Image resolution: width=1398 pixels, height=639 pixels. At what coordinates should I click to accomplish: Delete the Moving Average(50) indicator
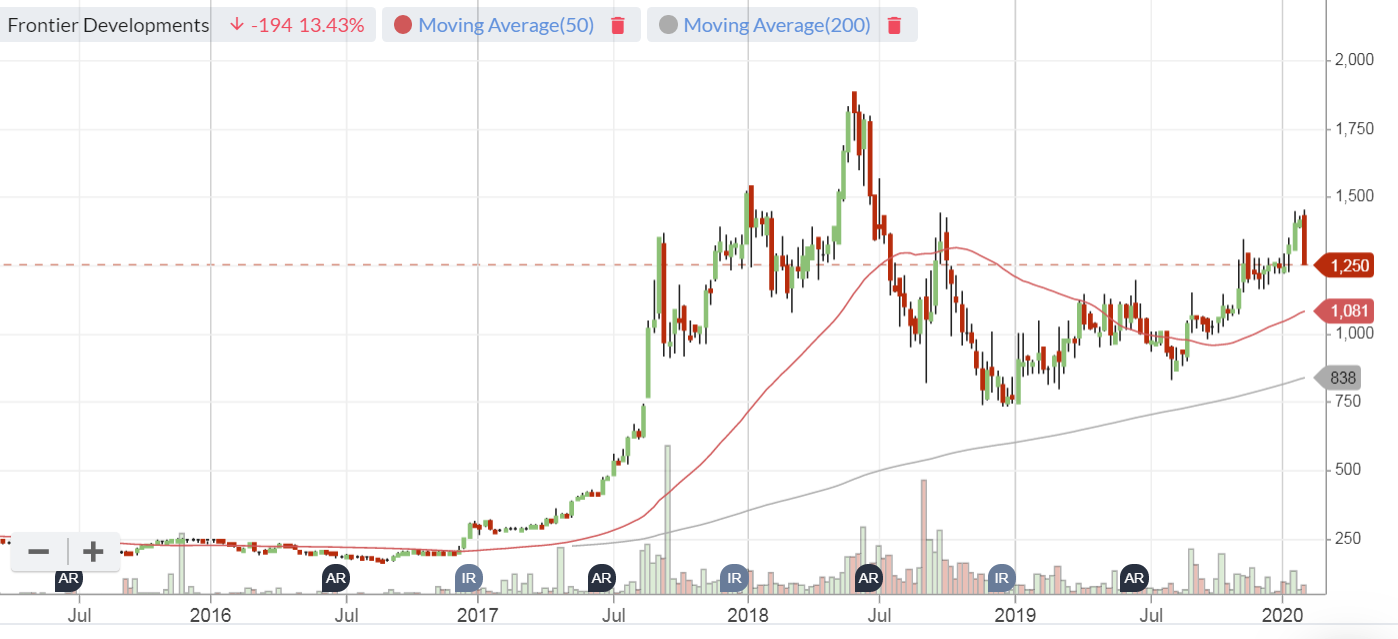click(x=618, y=25)
